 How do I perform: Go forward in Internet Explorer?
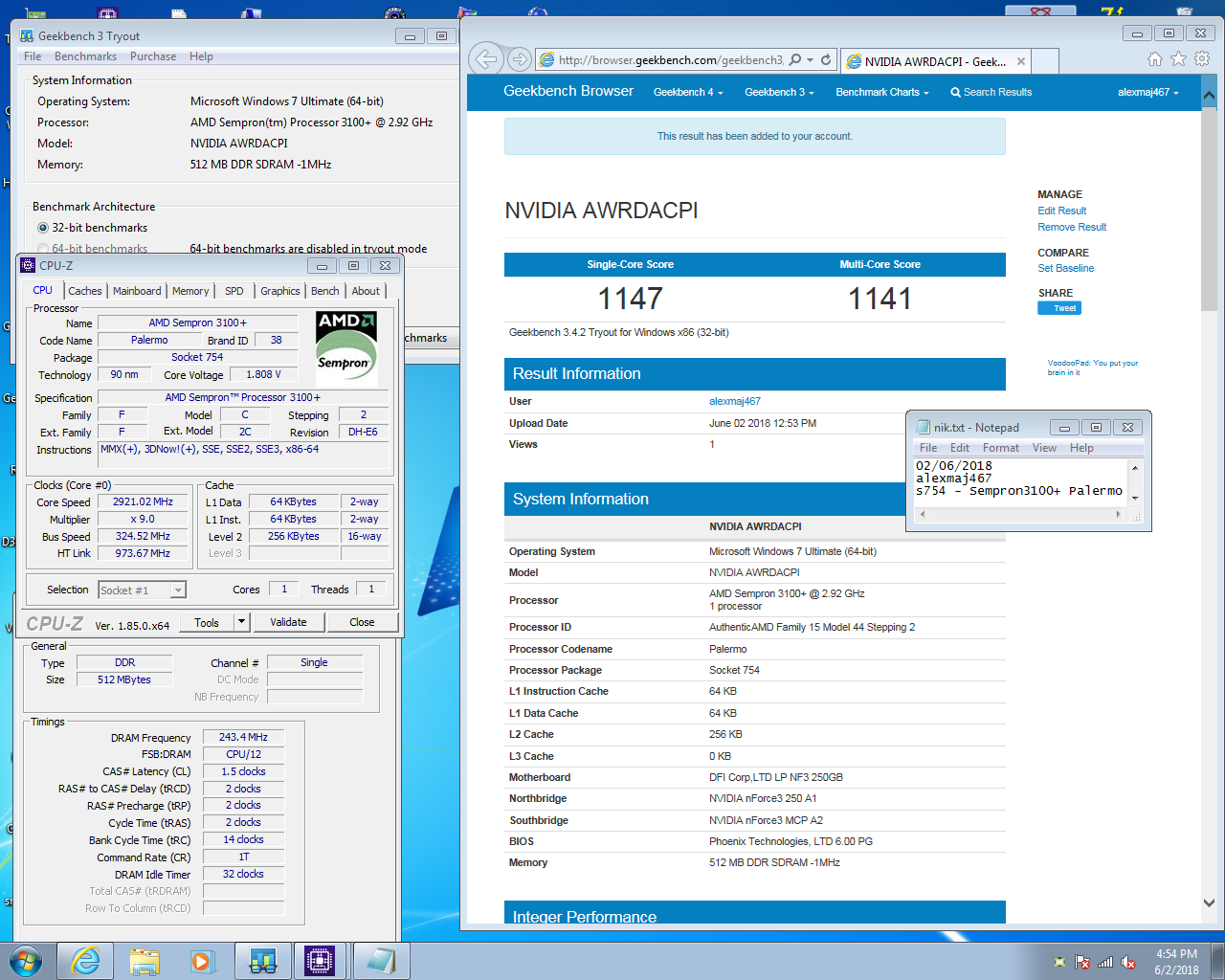pos(520,59)
